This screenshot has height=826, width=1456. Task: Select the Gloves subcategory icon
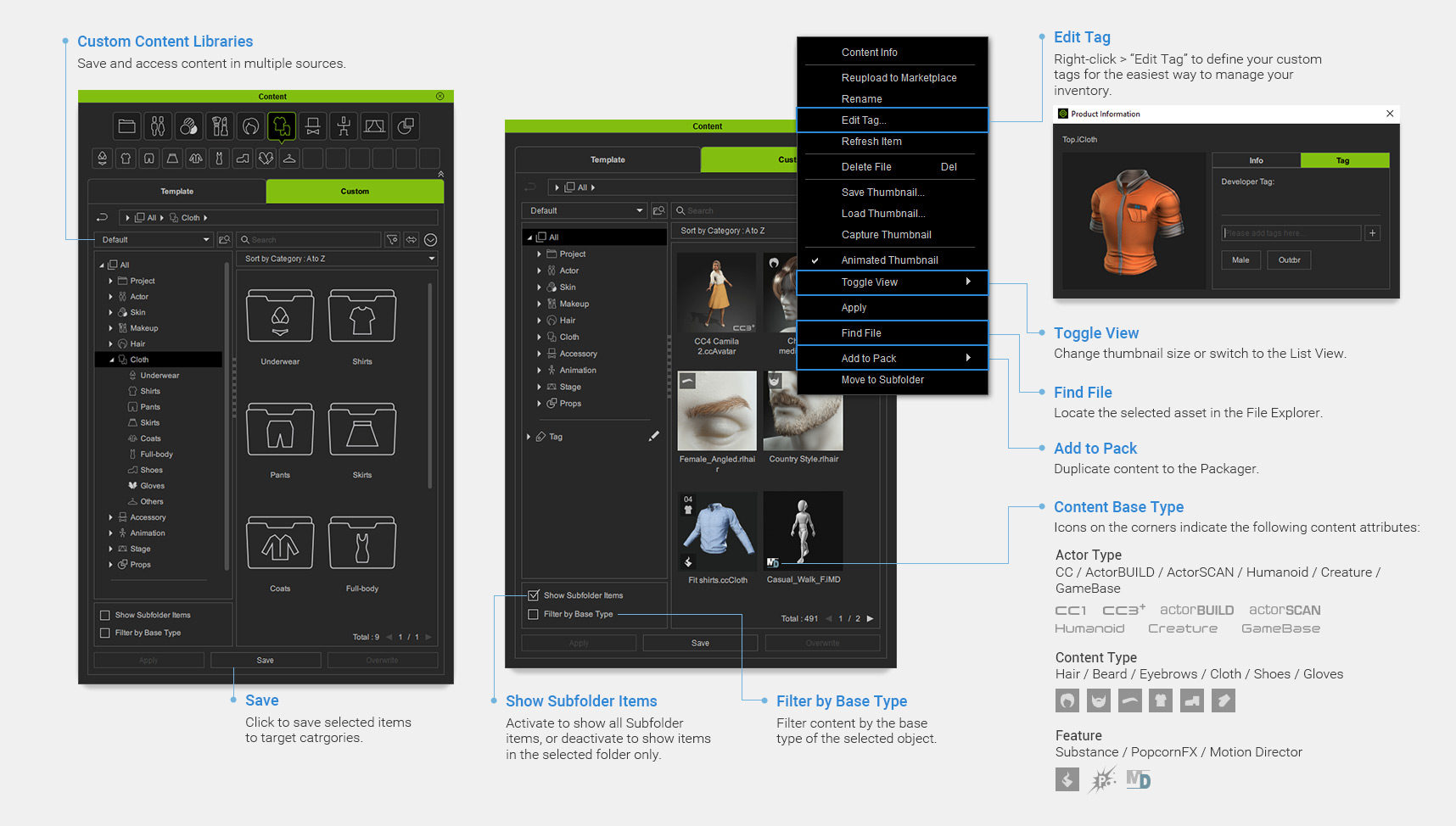point(266,158)
